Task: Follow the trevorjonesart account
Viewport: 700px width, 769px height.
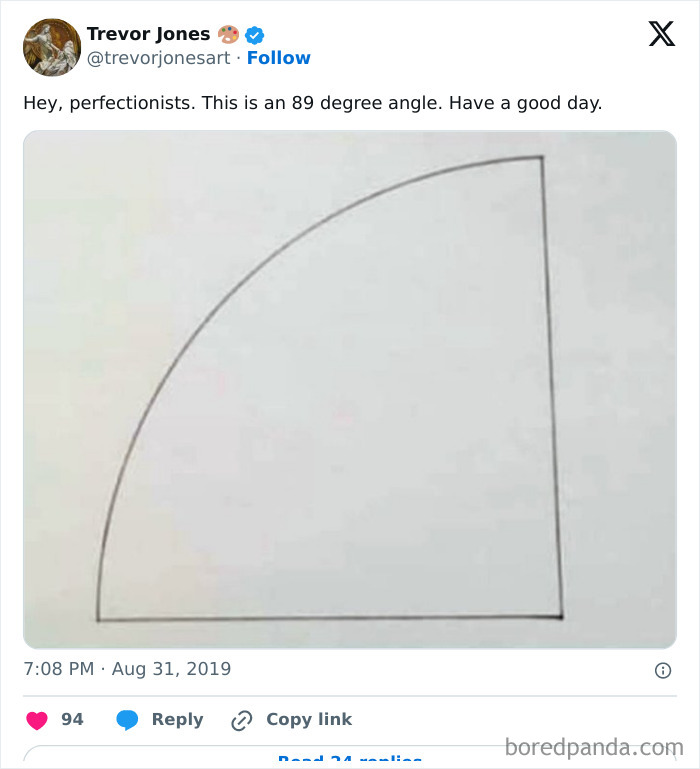Action: click(279, 58)
